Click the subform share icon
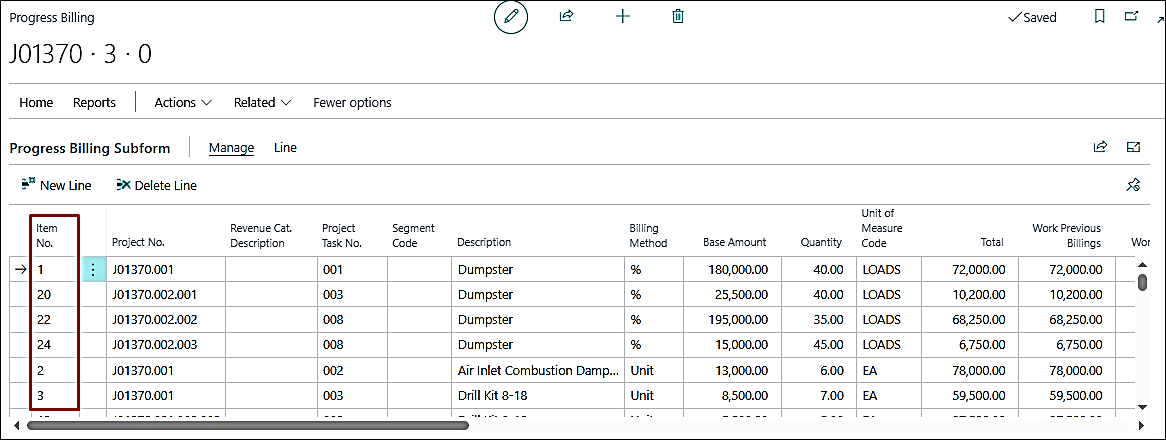The image size is (1166, 440). tap(1100, 147)
